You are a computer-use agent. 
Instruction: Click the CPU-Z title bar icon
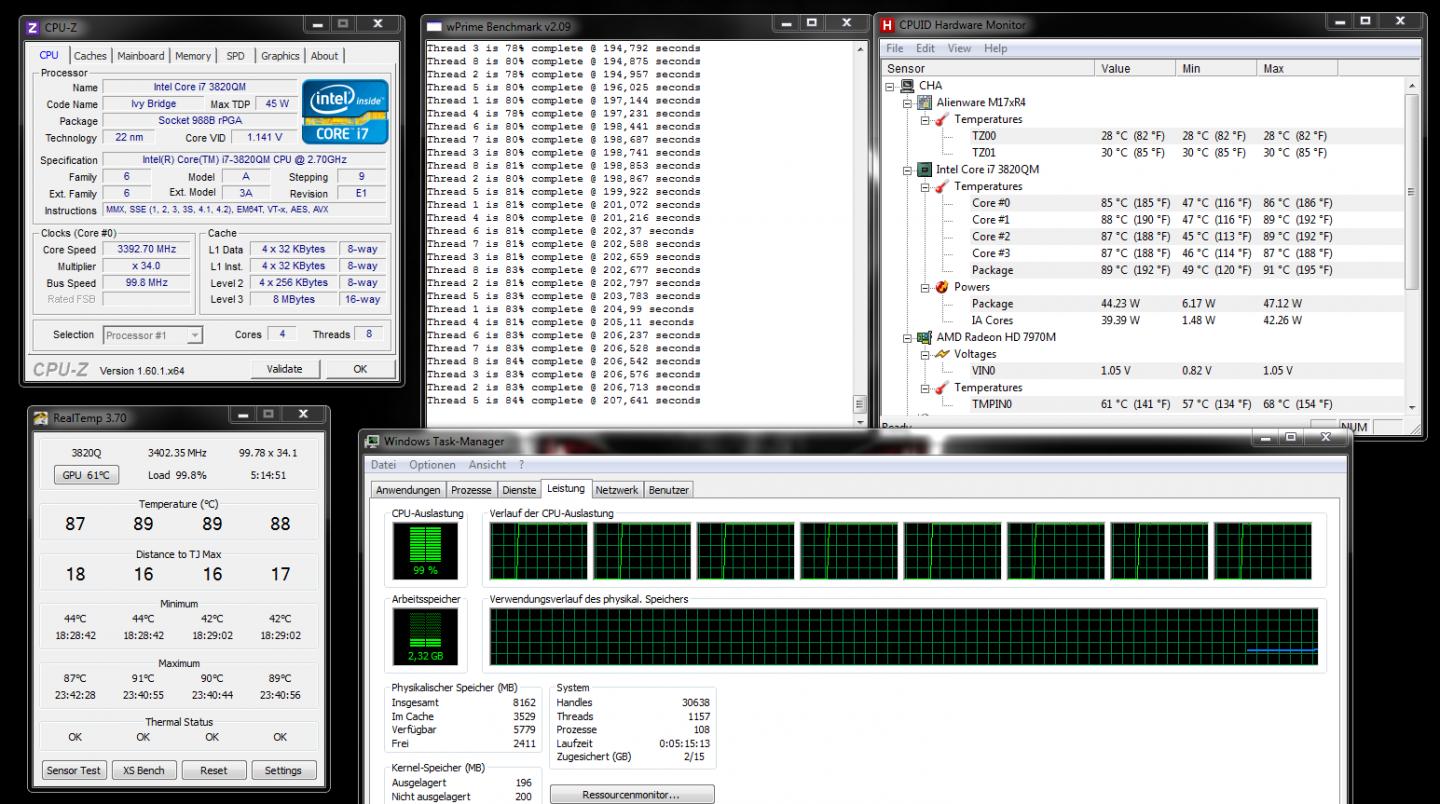pos(32,27)
